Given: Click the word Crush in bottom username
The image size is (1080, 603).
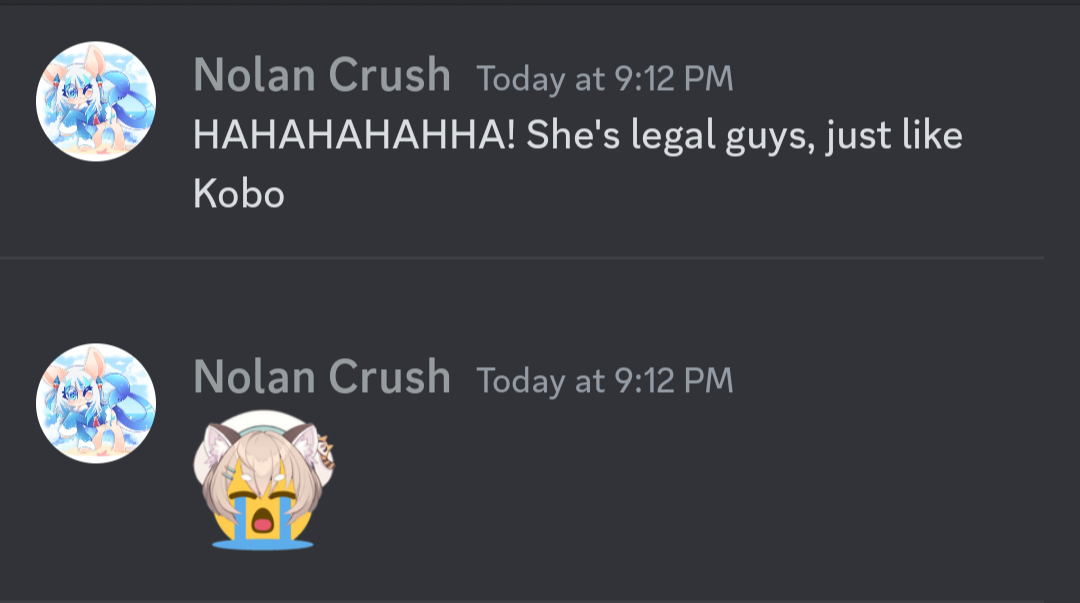Looking at the screenshot, I should pos(389,376).
